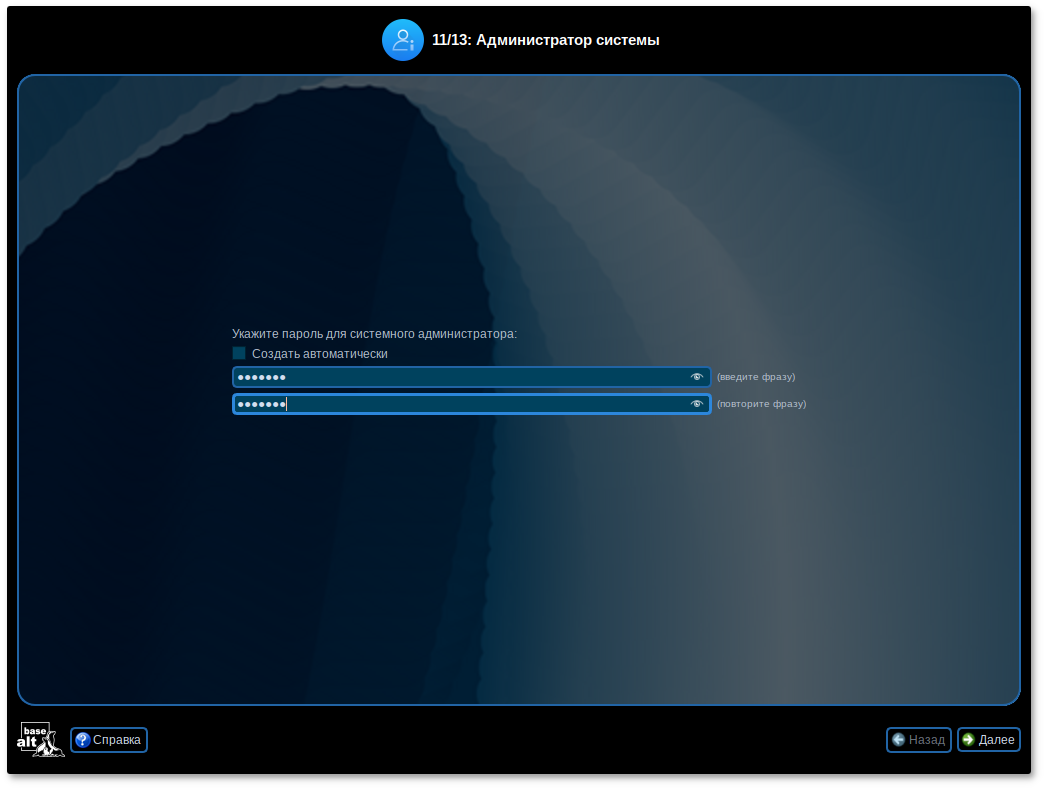Click the 'Укажите пароль для системного администратора' prompt
This screenshot has height=788, width=1044.
374,334
